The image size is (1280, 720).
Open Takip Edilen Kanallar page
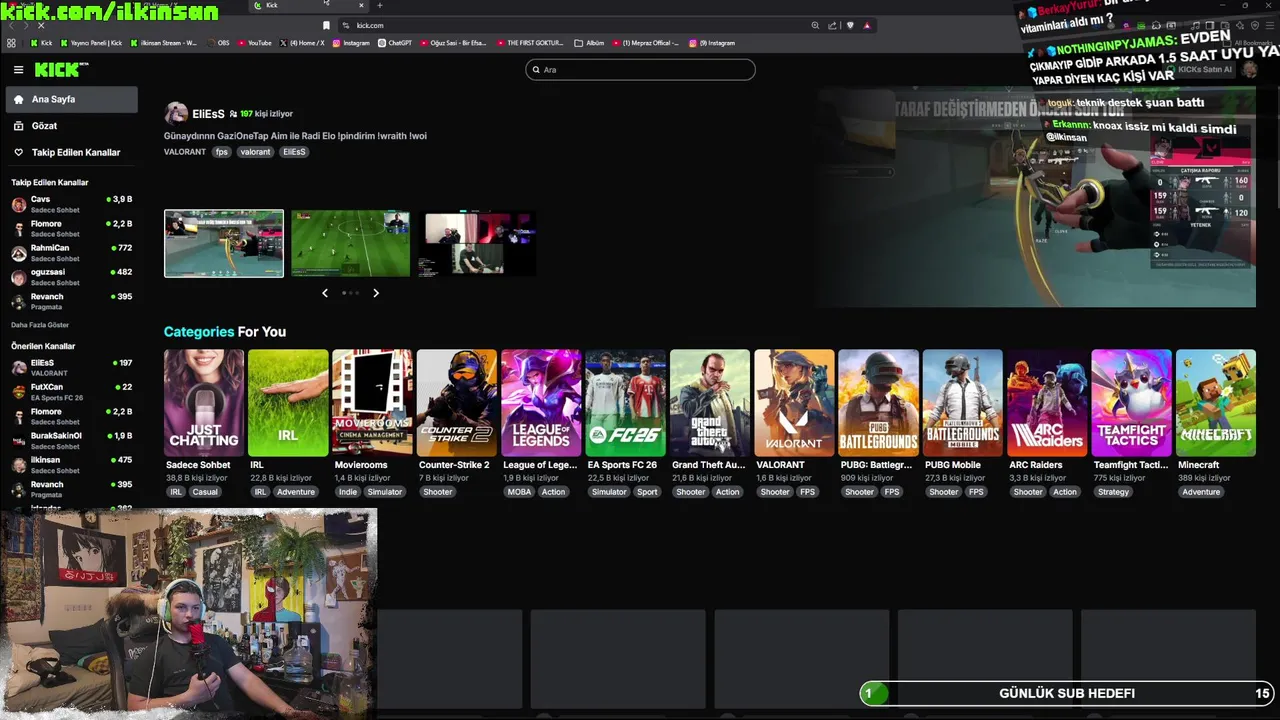pos(71,152)
